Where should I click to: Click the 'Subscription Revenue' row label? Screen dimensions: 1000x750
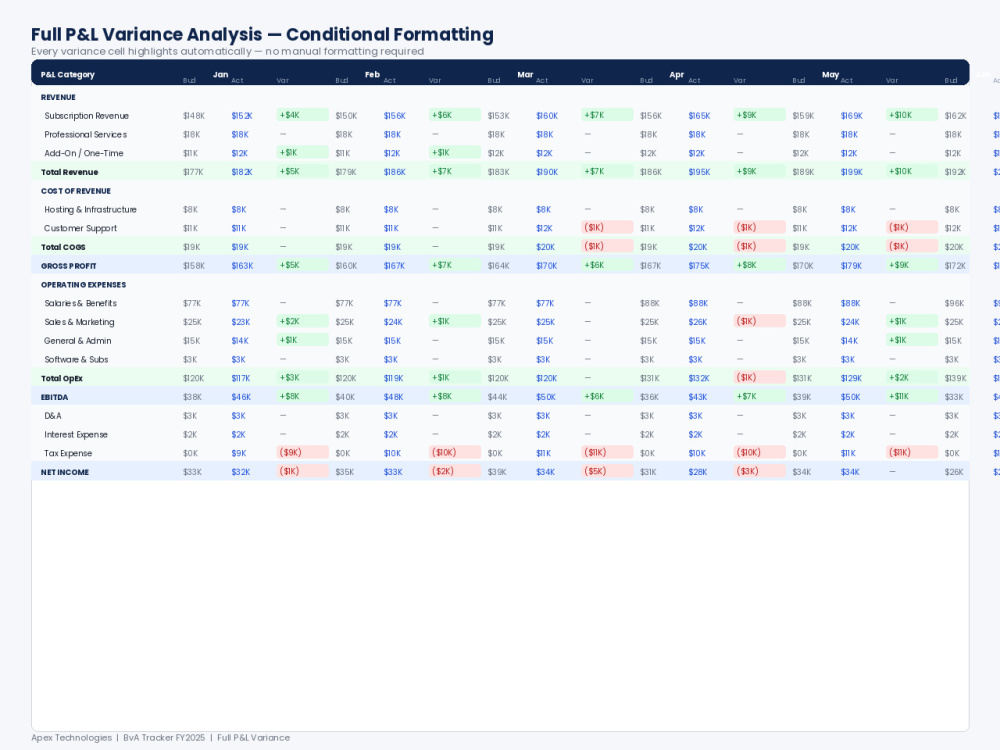pos(87,116)
